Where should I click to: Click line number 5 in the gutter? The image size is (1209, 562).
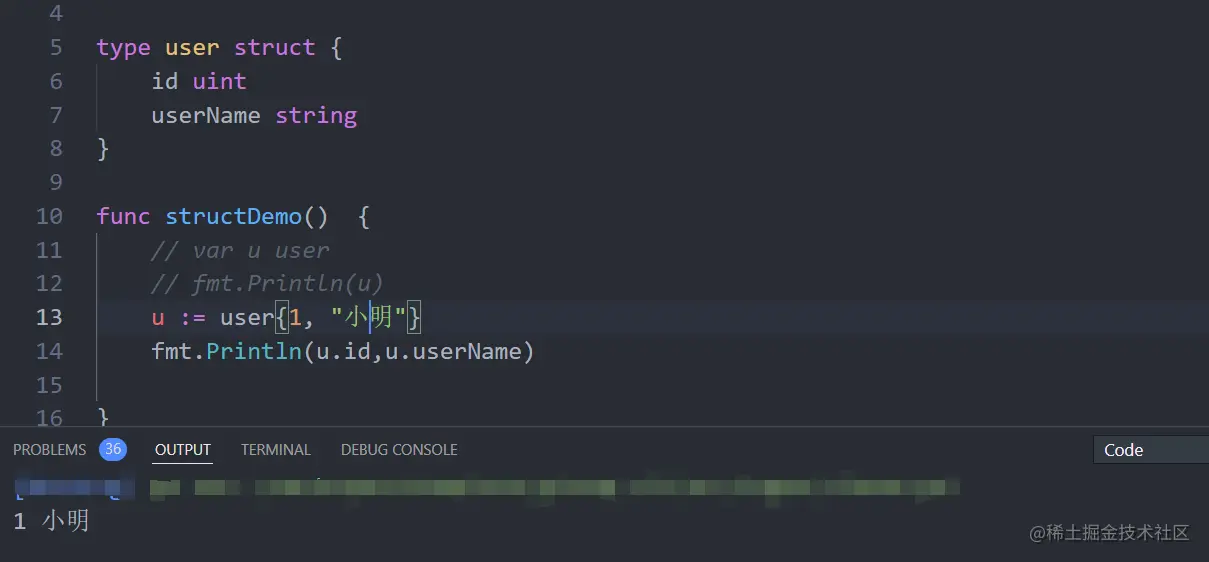click(x=55, y=47)
